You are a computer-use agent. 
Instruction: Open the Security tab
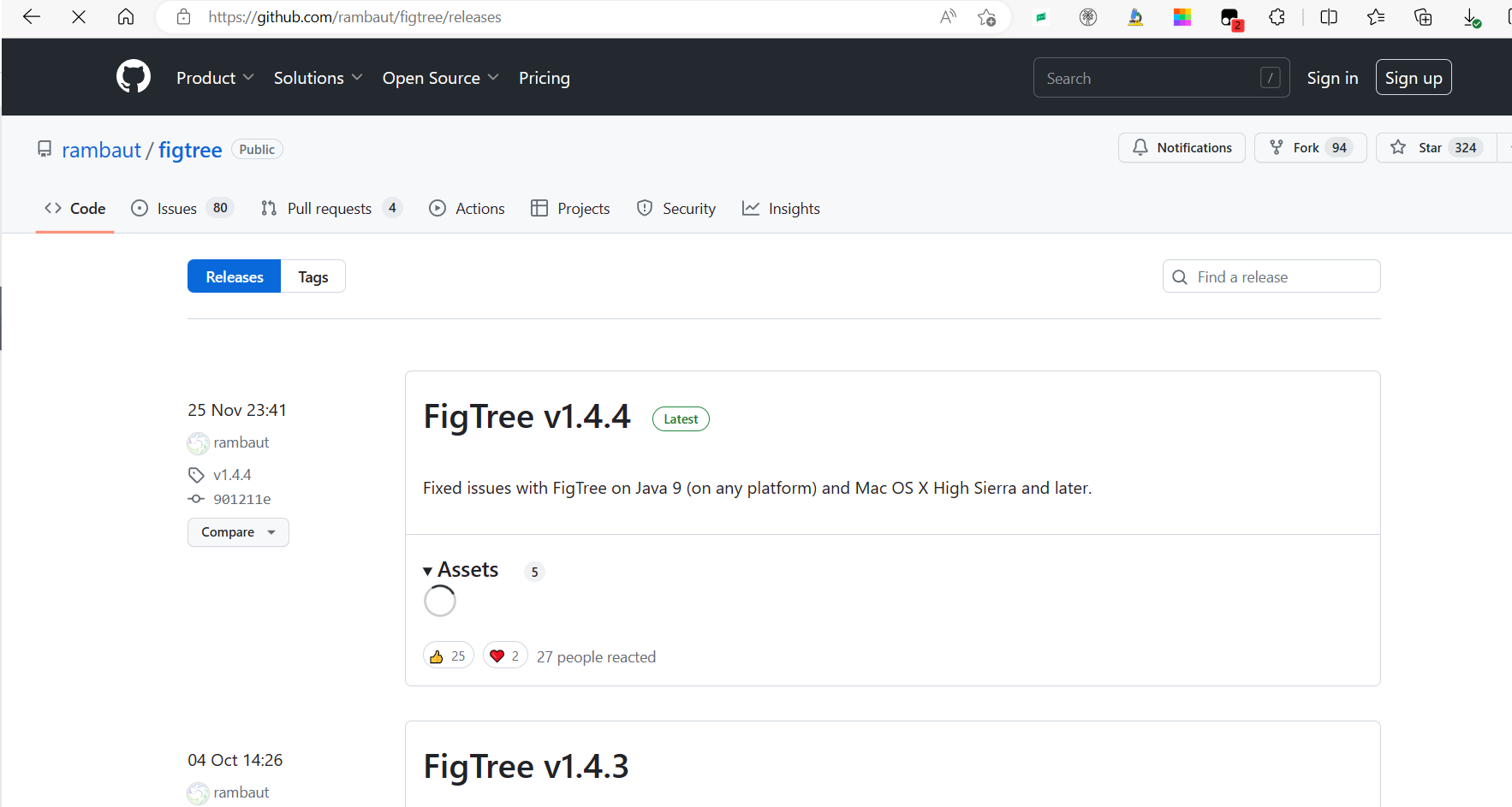[676, 208]
